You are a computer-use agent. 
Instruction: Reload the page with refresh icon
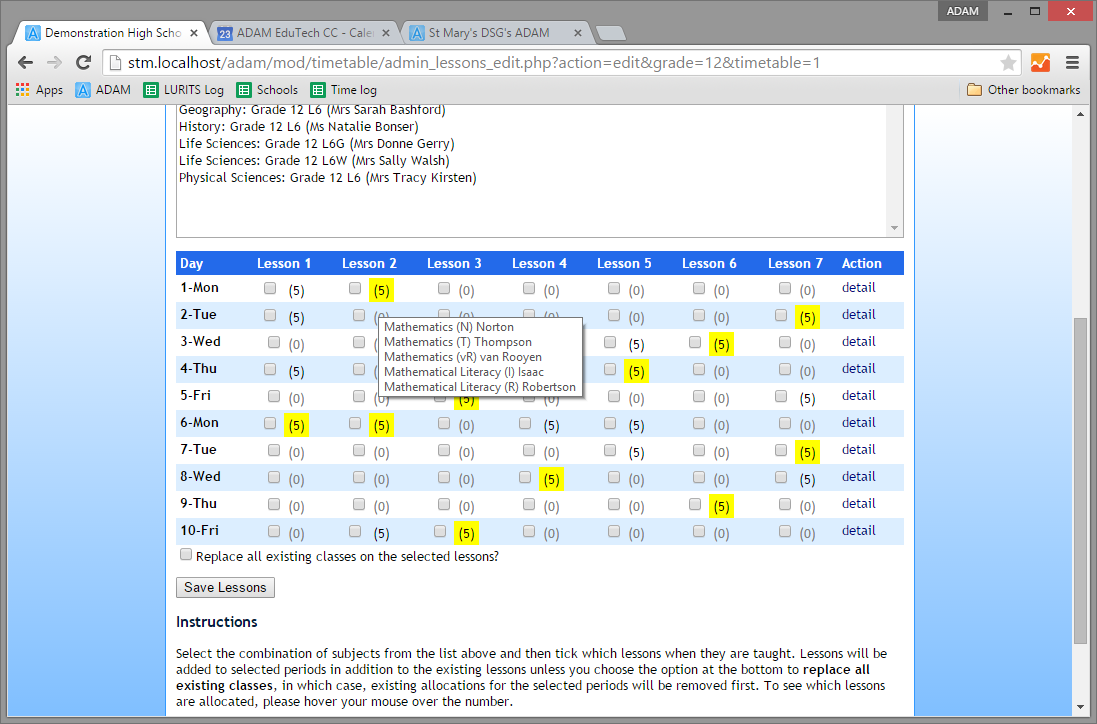84,62
